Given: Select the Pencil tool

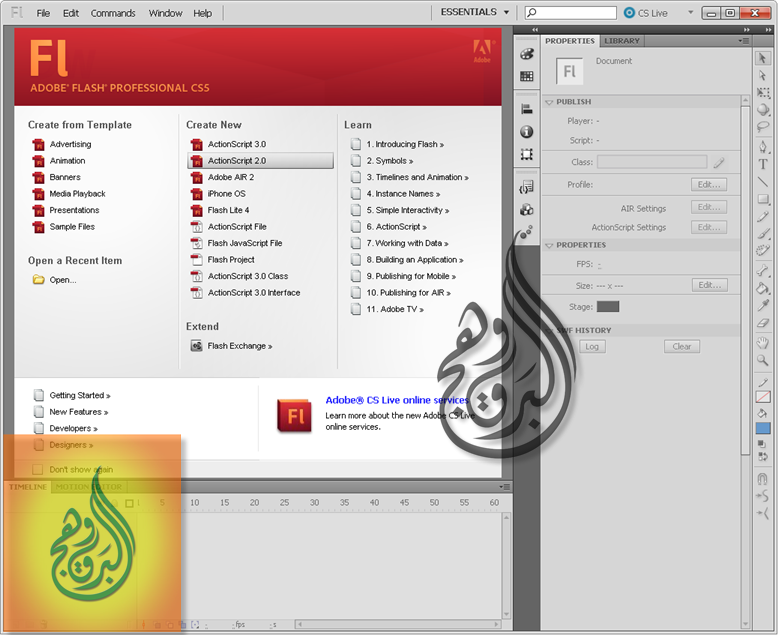Looking at the screenshot, I should (763, 217).
